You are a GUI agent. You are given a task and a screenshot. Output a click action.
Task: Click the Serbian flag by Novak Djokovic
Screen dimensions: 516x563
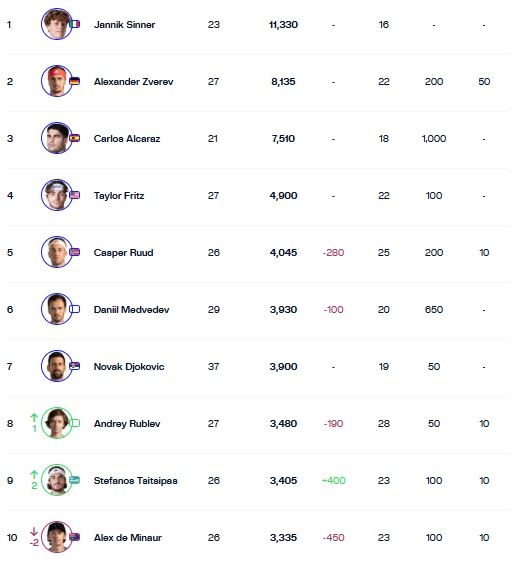(75, 366)
